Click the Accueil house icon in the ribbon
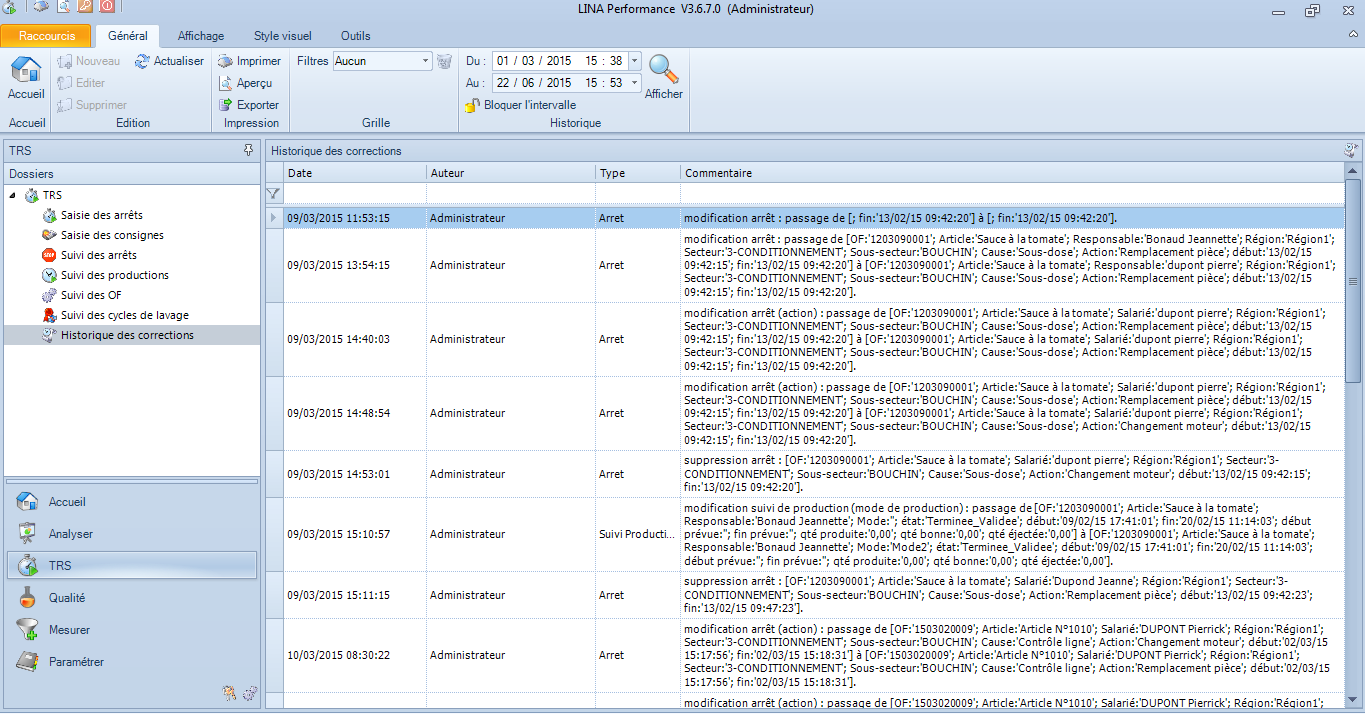The image size is (1365, 714). point(26,70)
